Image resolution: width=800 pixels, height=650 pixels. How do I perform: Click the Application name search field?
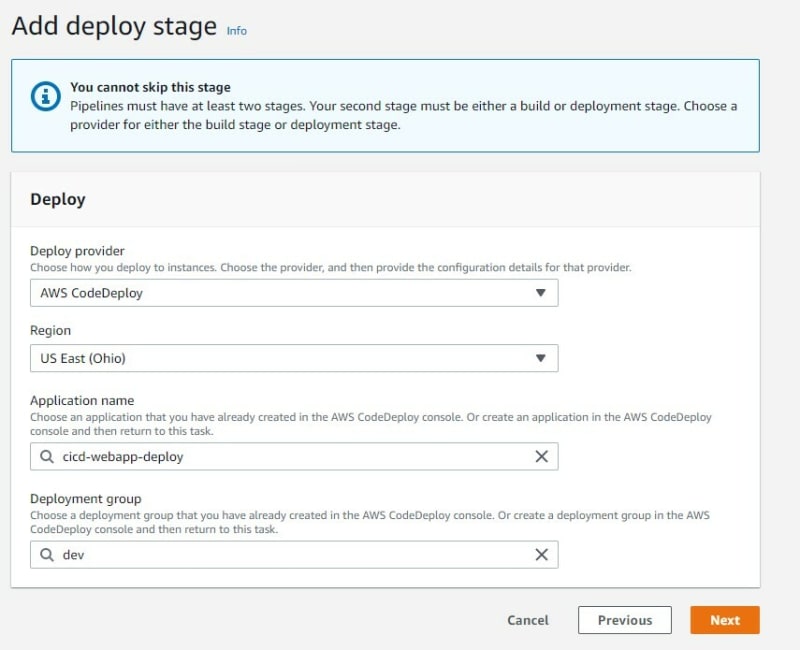[294, 457]
